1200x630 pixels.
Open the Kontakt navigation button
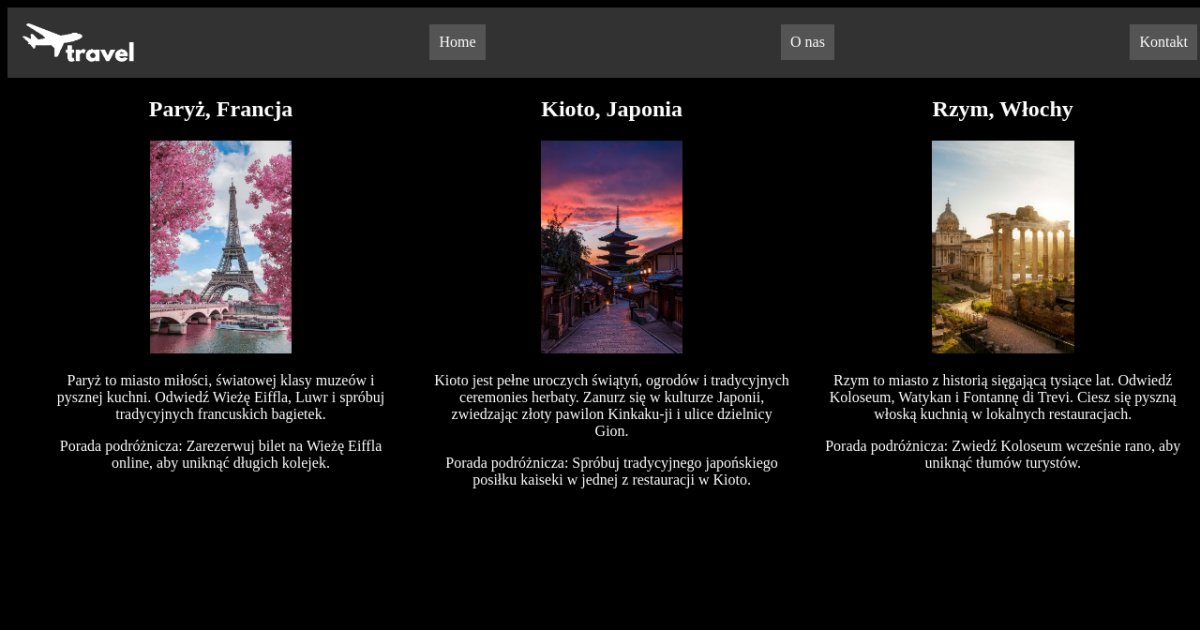coord(1163,42)
